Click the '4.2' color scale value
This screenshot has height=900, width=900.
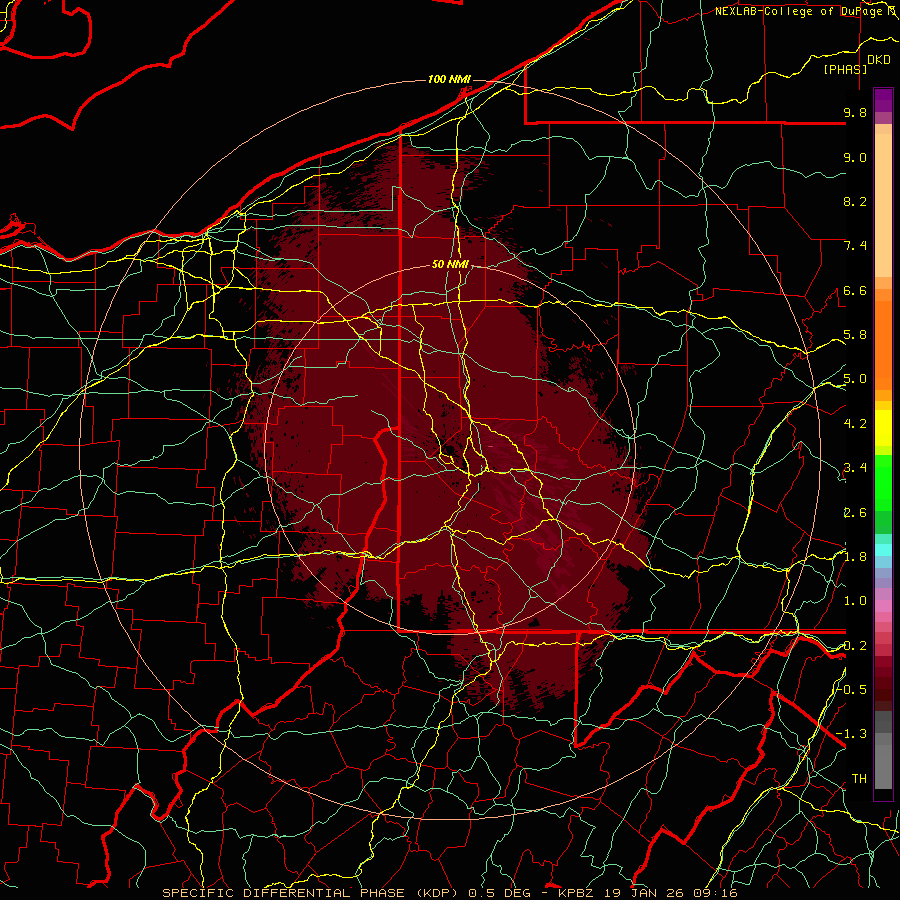point(855,424)
